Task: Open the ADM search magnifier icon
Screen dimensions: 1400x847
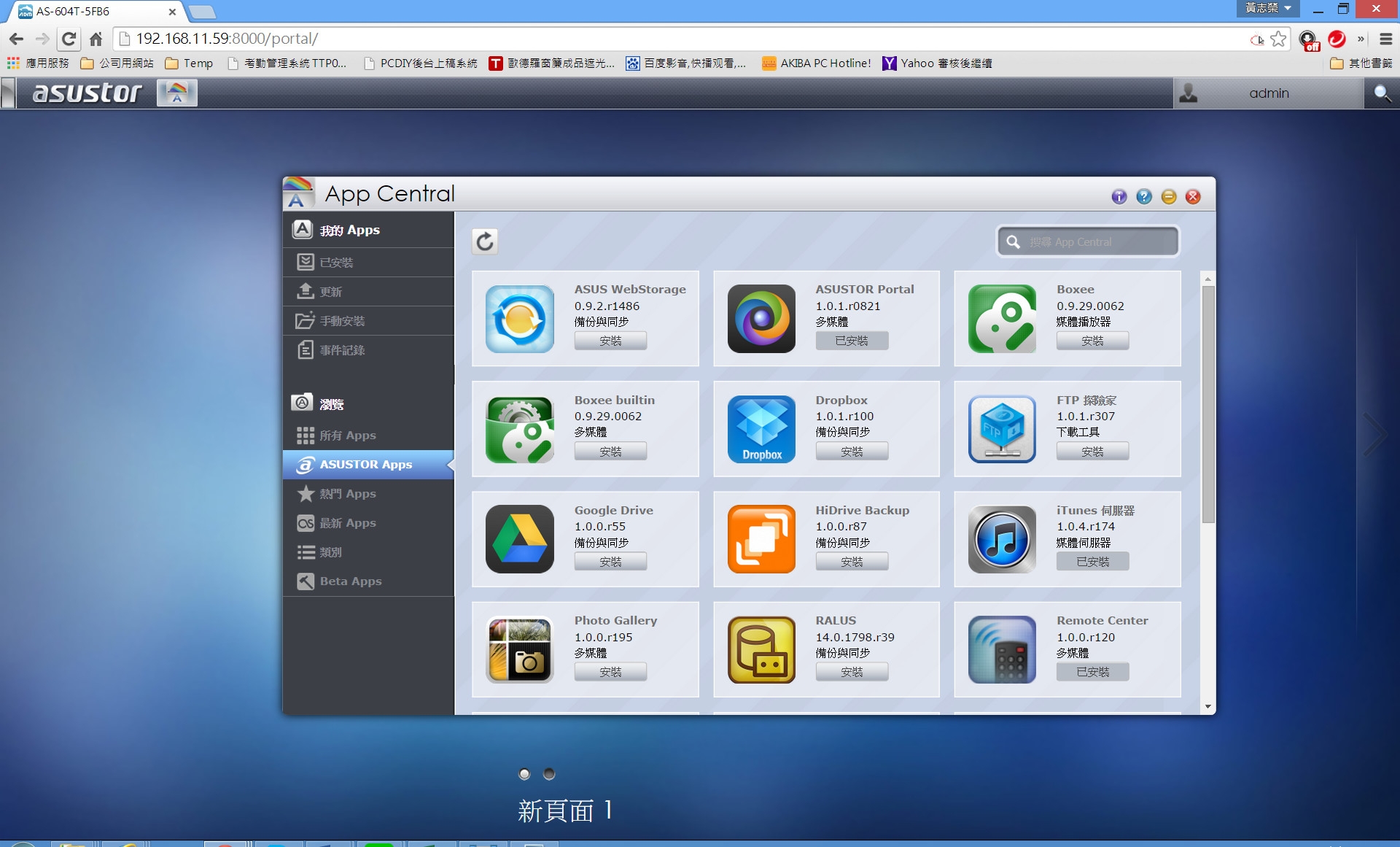Action: 1382,93
